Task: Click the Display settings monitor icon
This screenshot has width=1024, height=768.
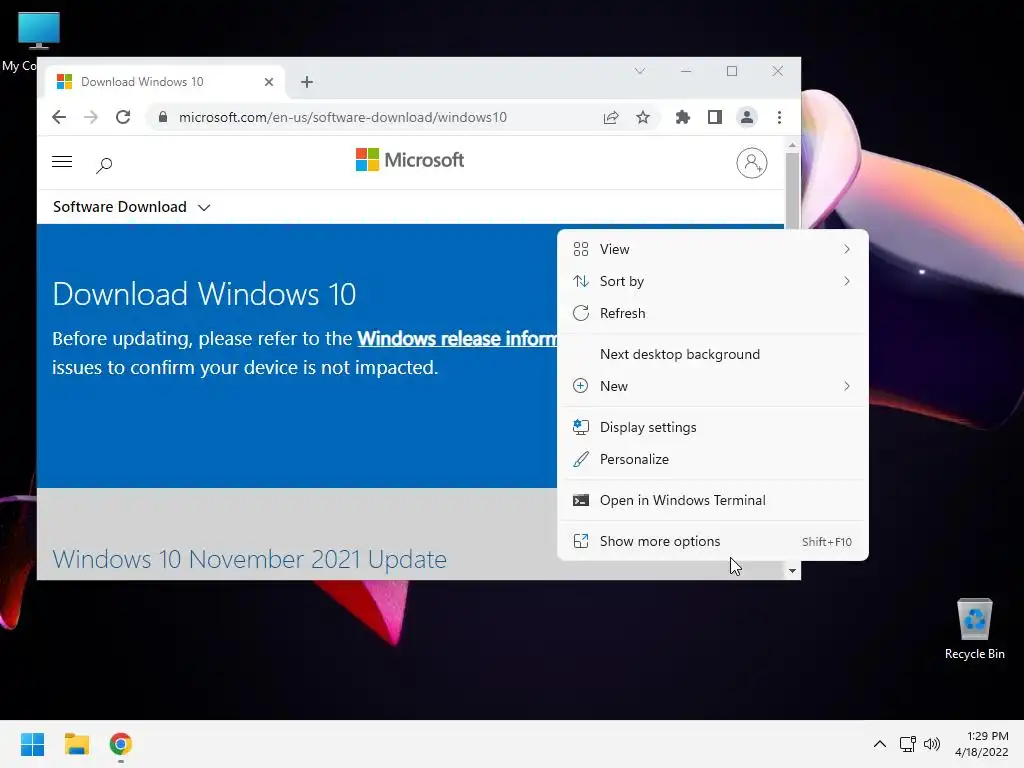Action: click(x=581, y=427)
